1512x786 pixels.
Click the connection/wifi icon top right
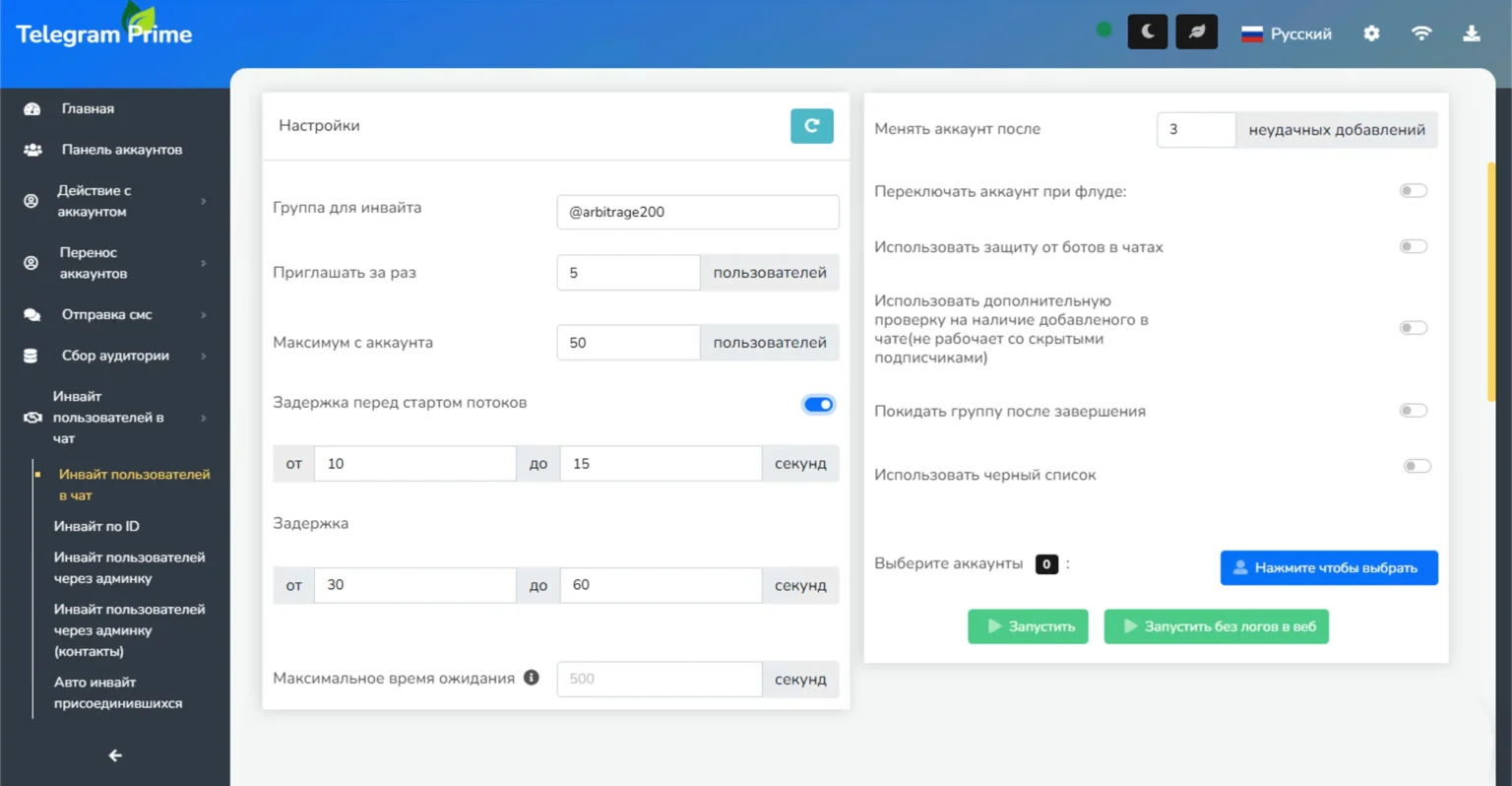(x=1421, y=33)
